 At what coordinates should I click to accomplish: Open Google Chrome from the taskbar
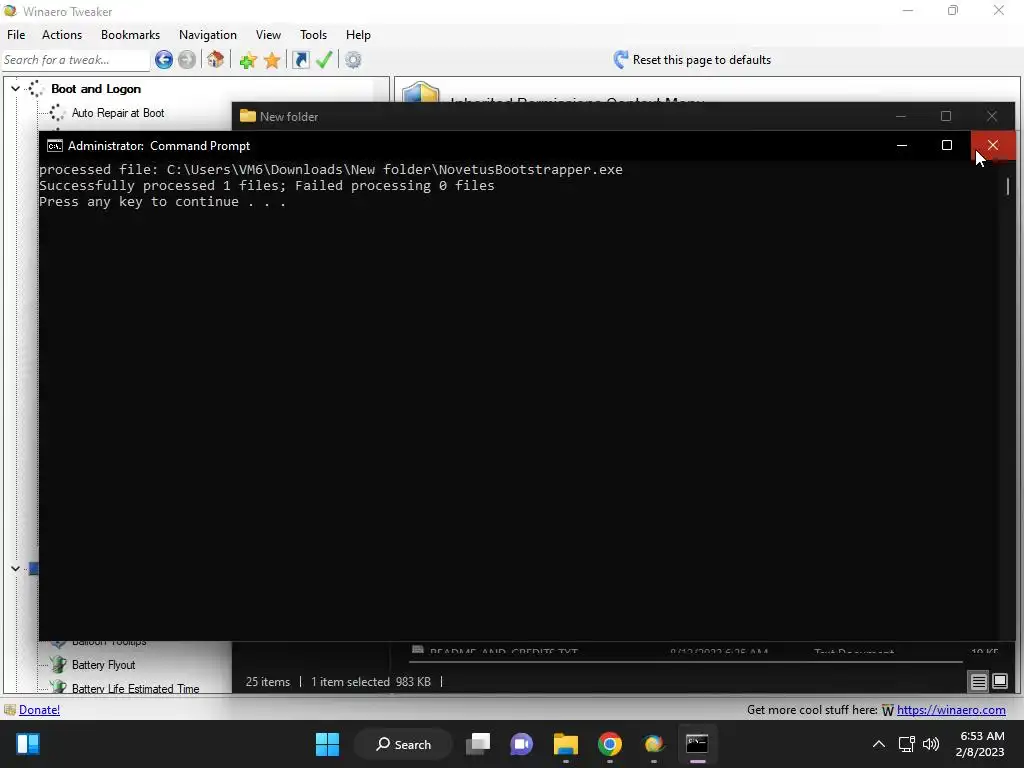point(609,744)
